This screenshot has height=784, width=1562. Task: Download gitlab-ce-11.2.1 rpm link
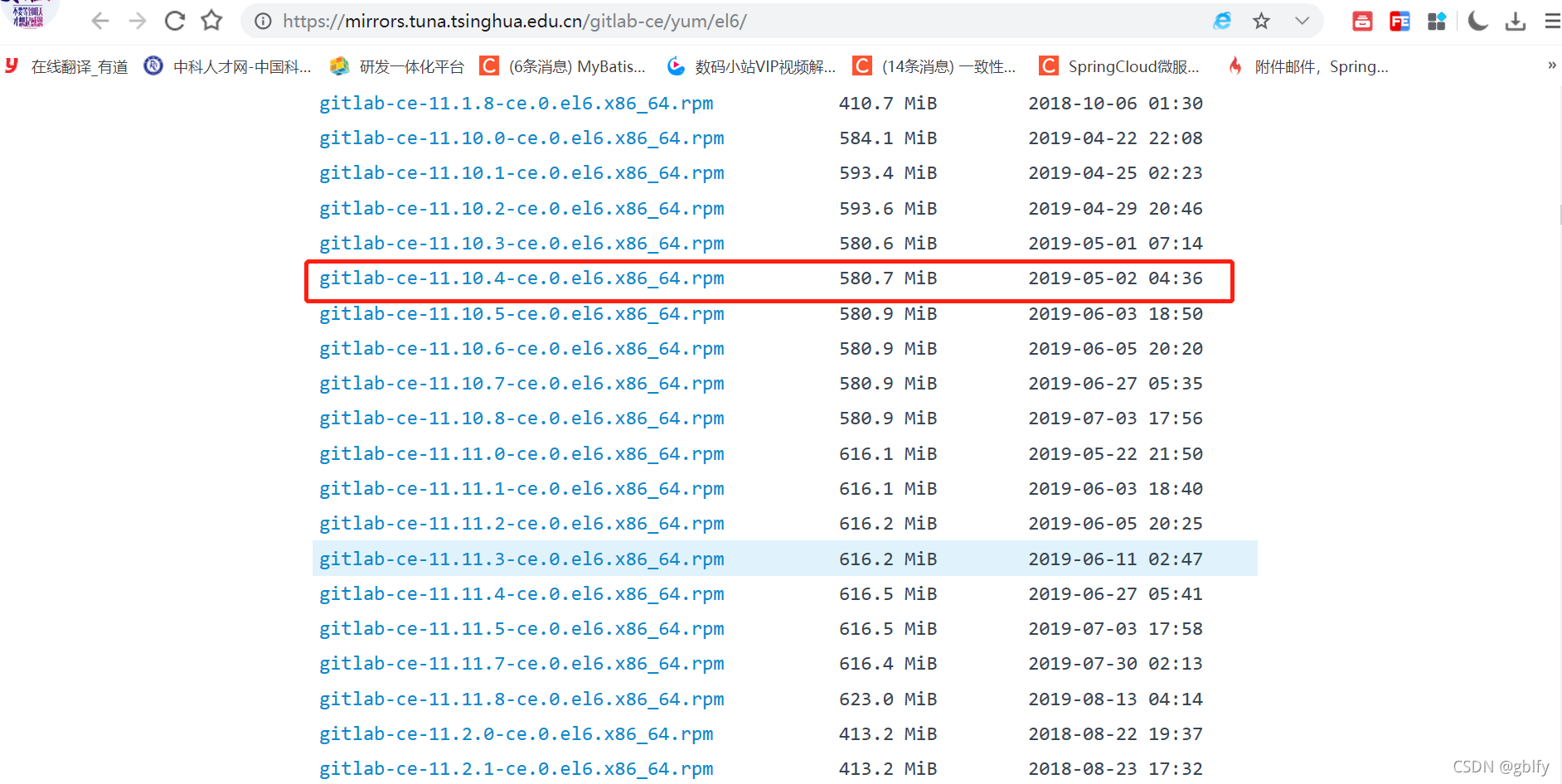point(516,769)
